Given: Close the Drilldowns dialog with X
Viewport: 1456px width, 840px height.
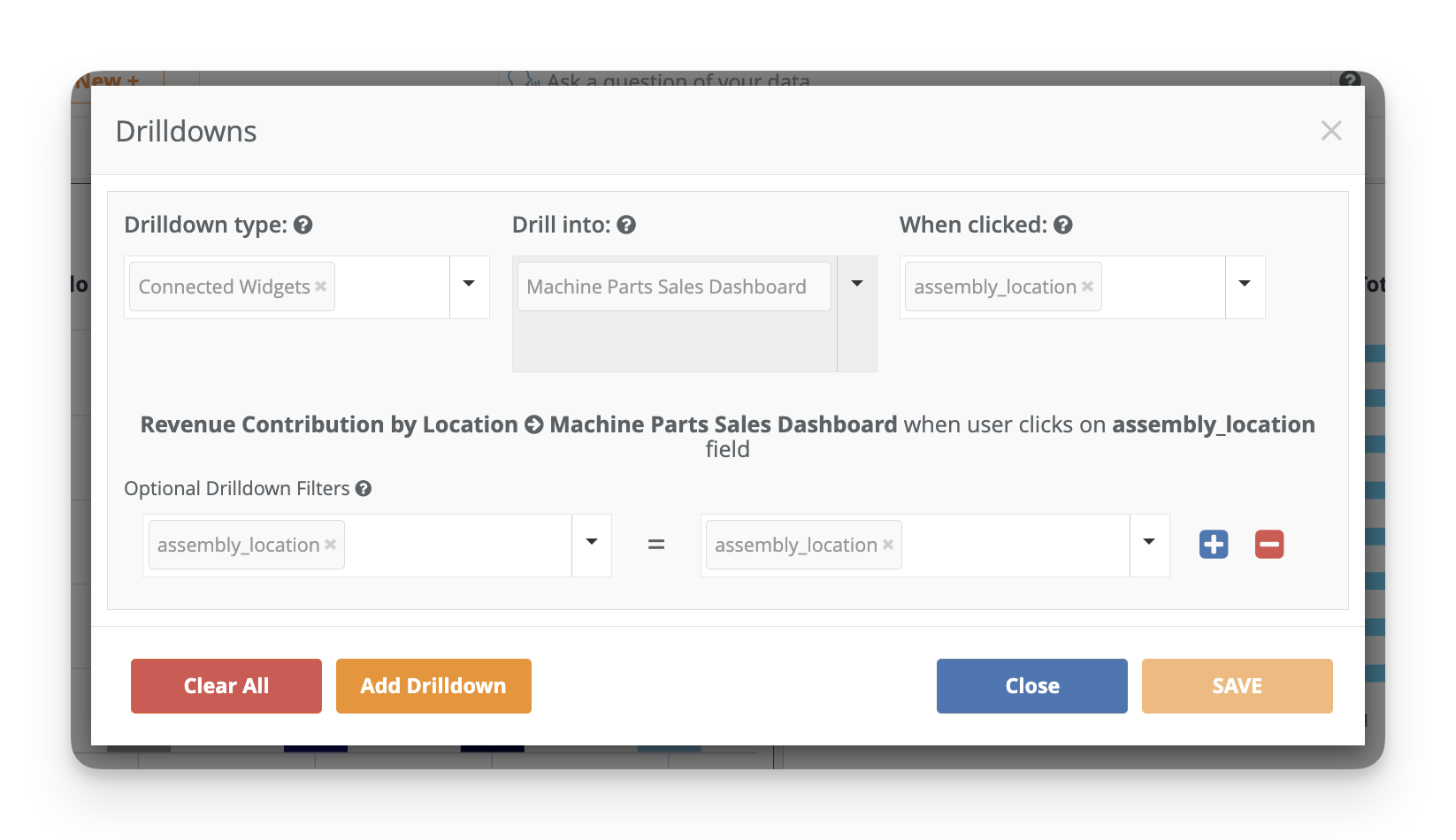Looking at the screenshot, I should click(x=1330, y=131).
